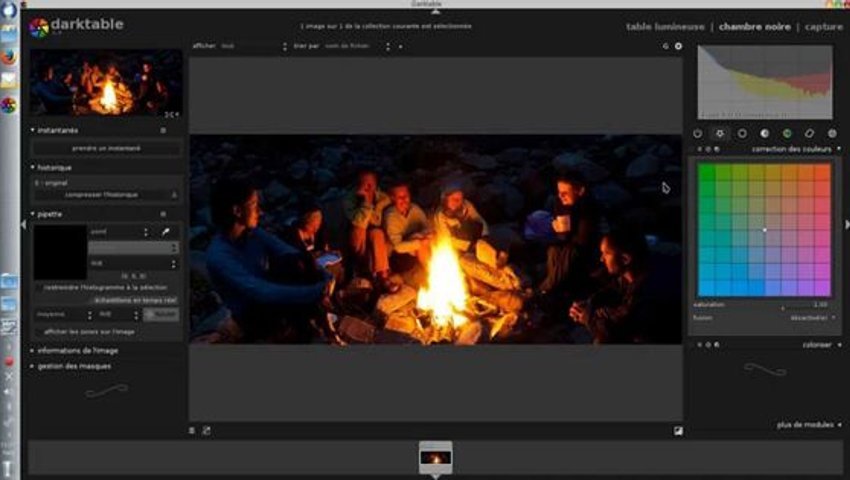Open the 'point' pipette mode dropdown
850x480 pixels.
(x=119, y=232)
